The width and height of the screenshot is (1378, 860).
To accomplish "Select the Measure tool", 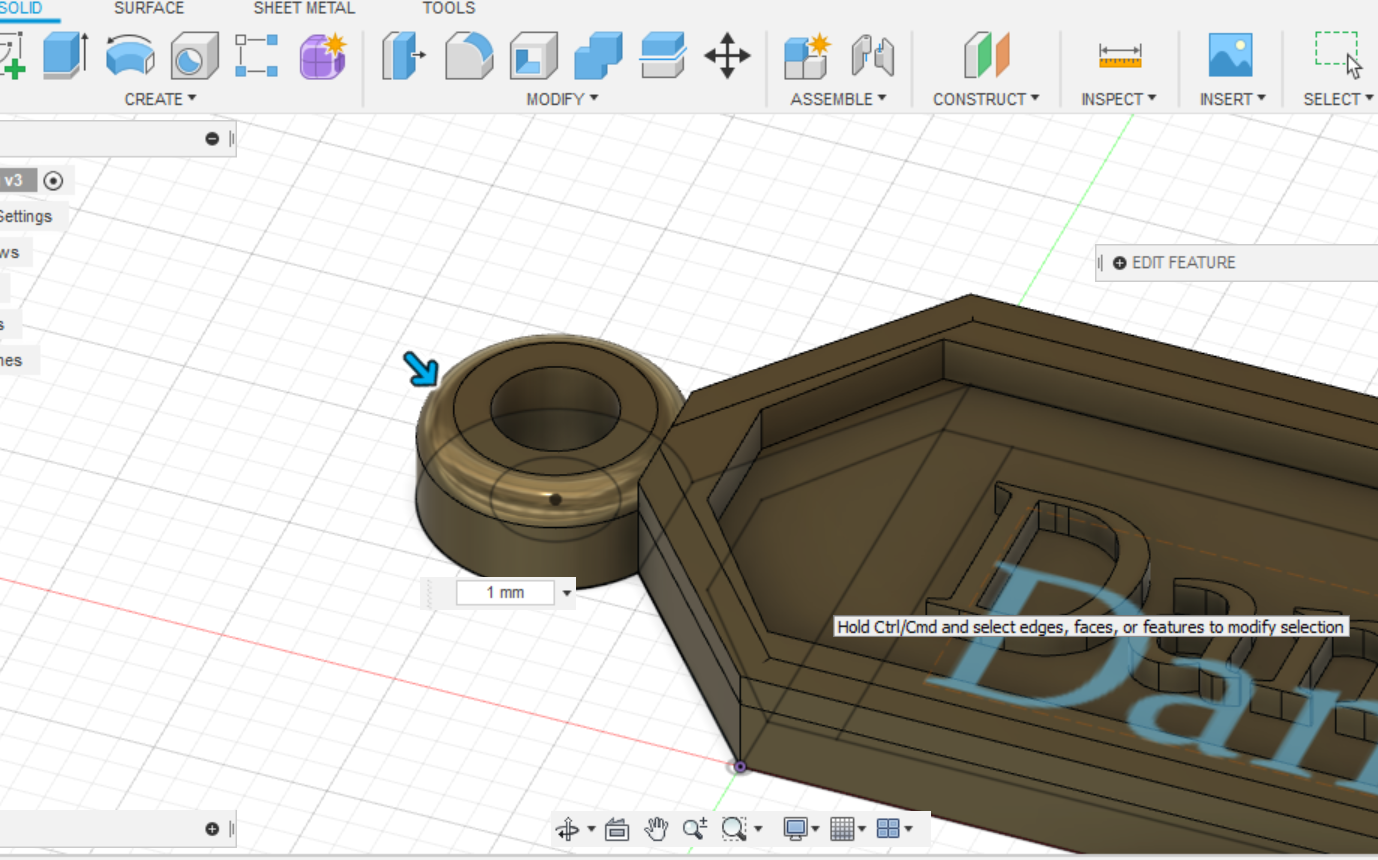I will pos(1119,56).
